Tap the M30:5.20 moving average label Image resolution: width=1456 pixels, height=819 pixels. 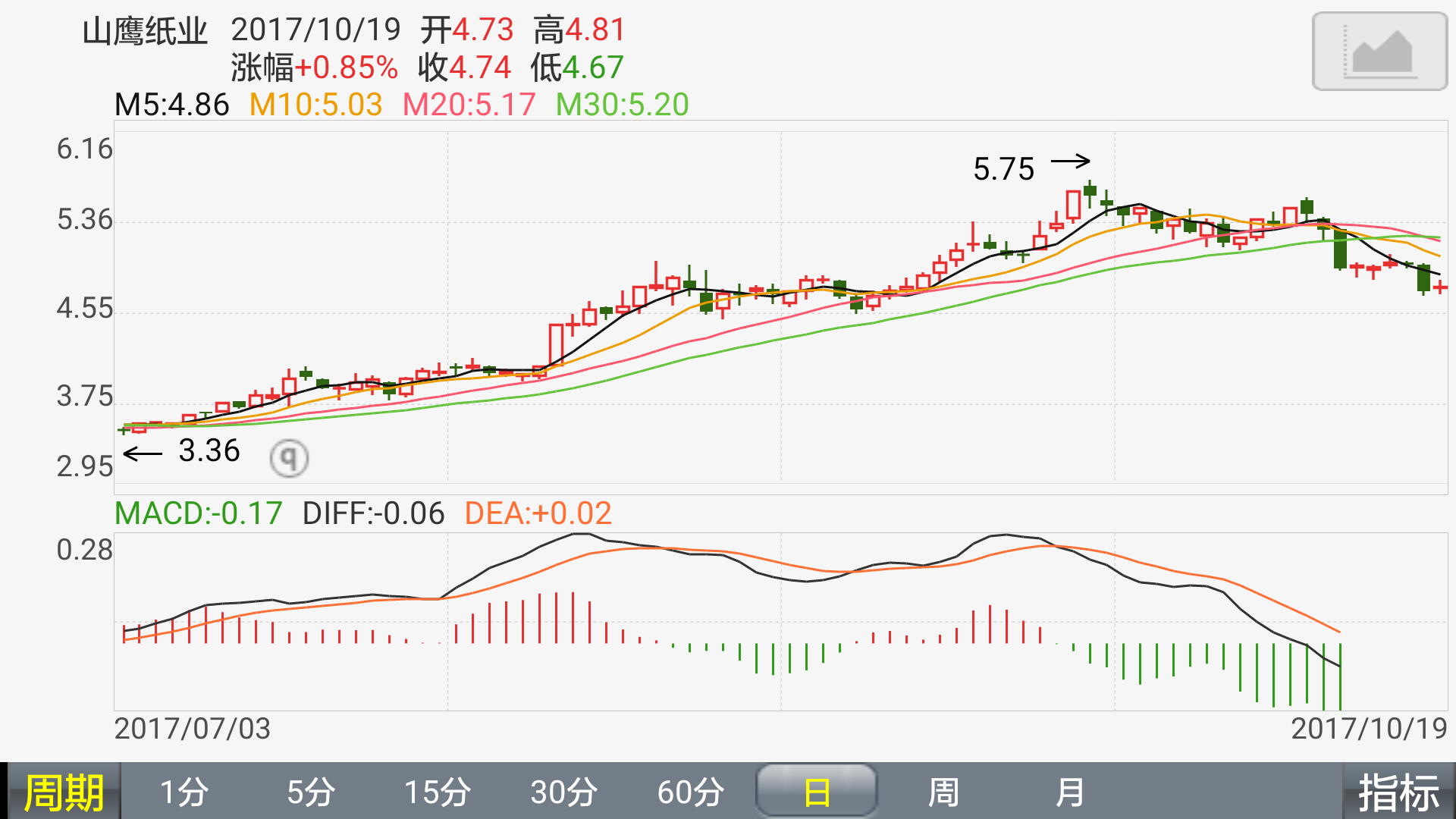(623, 105)
